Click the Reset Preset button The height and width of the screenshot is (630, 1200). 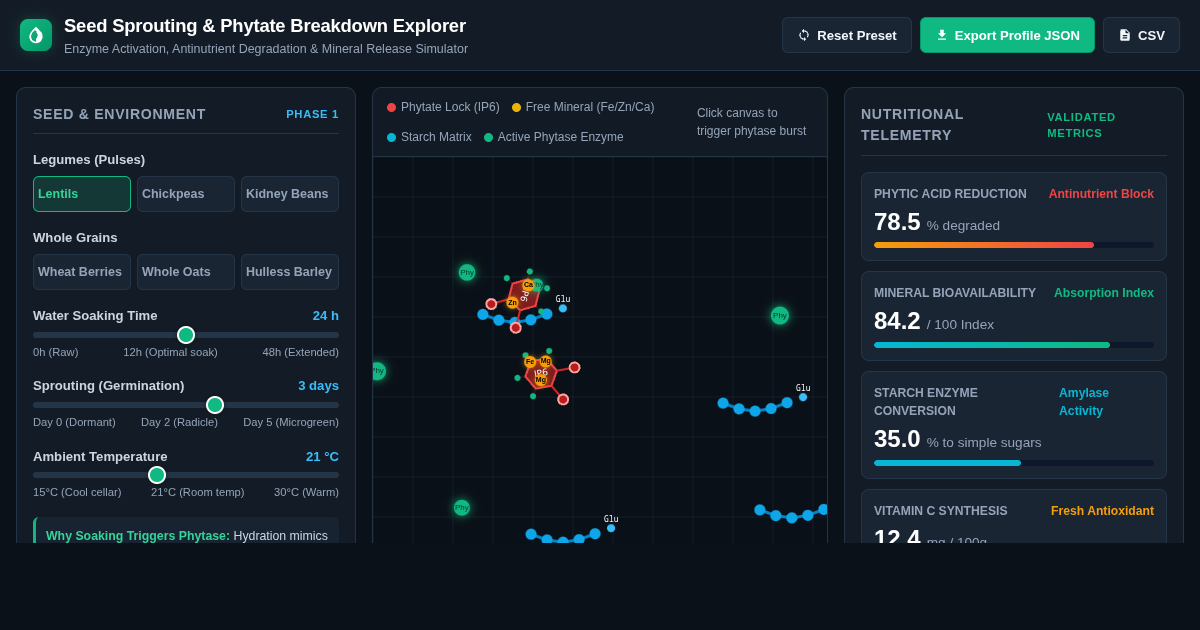(x=847, y=35)
